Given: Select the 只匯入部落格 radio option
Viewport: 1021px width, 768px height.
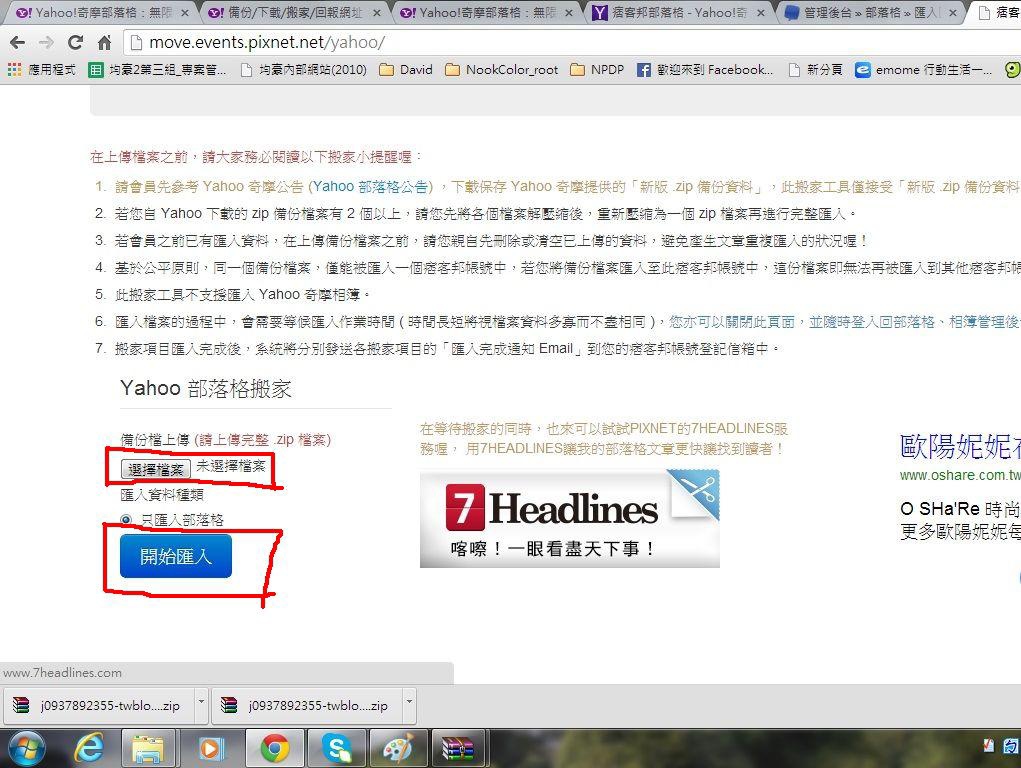Looking at the screenshot, I should [x=126, y=520].
